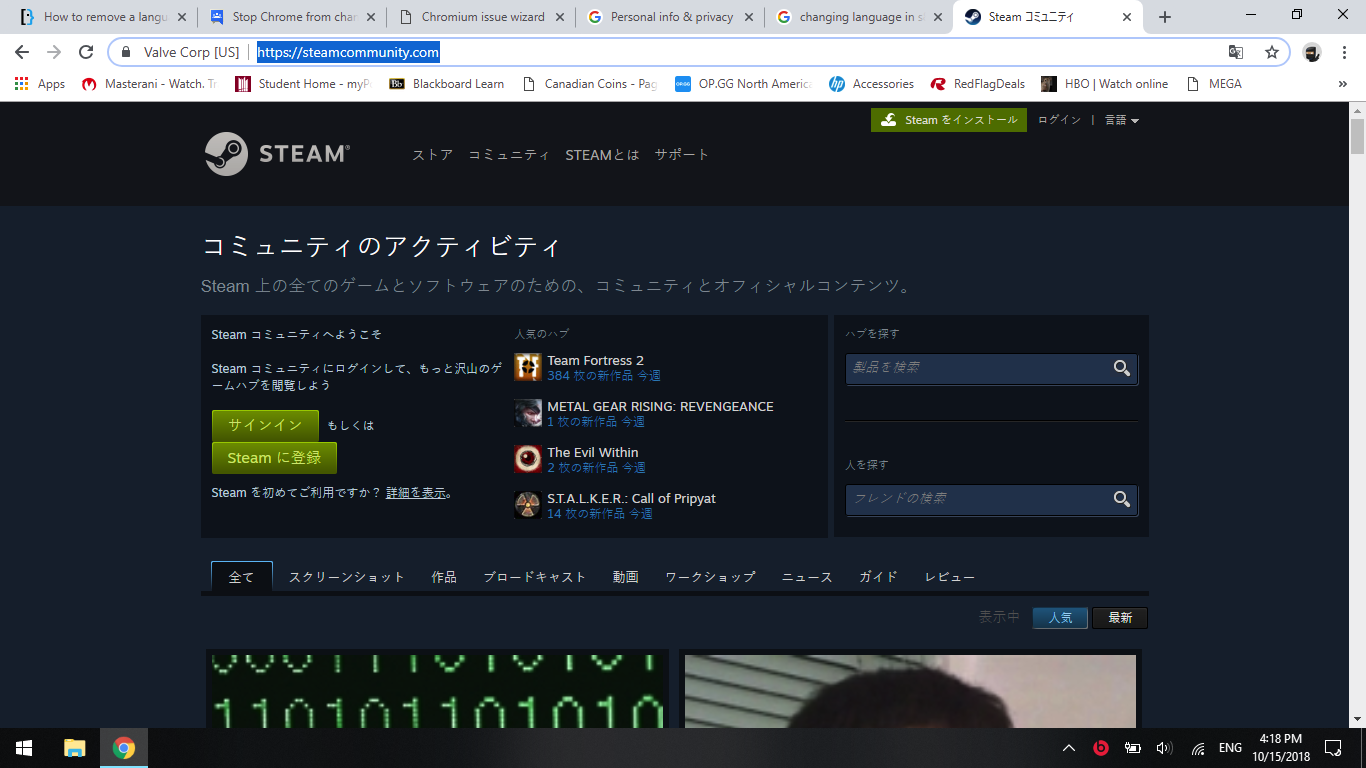This screenshot has height=768, width=1366.
Task: Open File Explorer from the taskbar
Action: click(75, 748)
